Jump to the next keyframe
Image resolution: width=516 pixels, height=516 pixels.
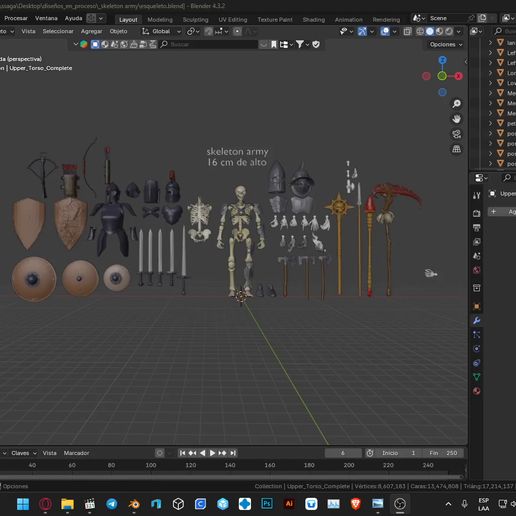222,453
